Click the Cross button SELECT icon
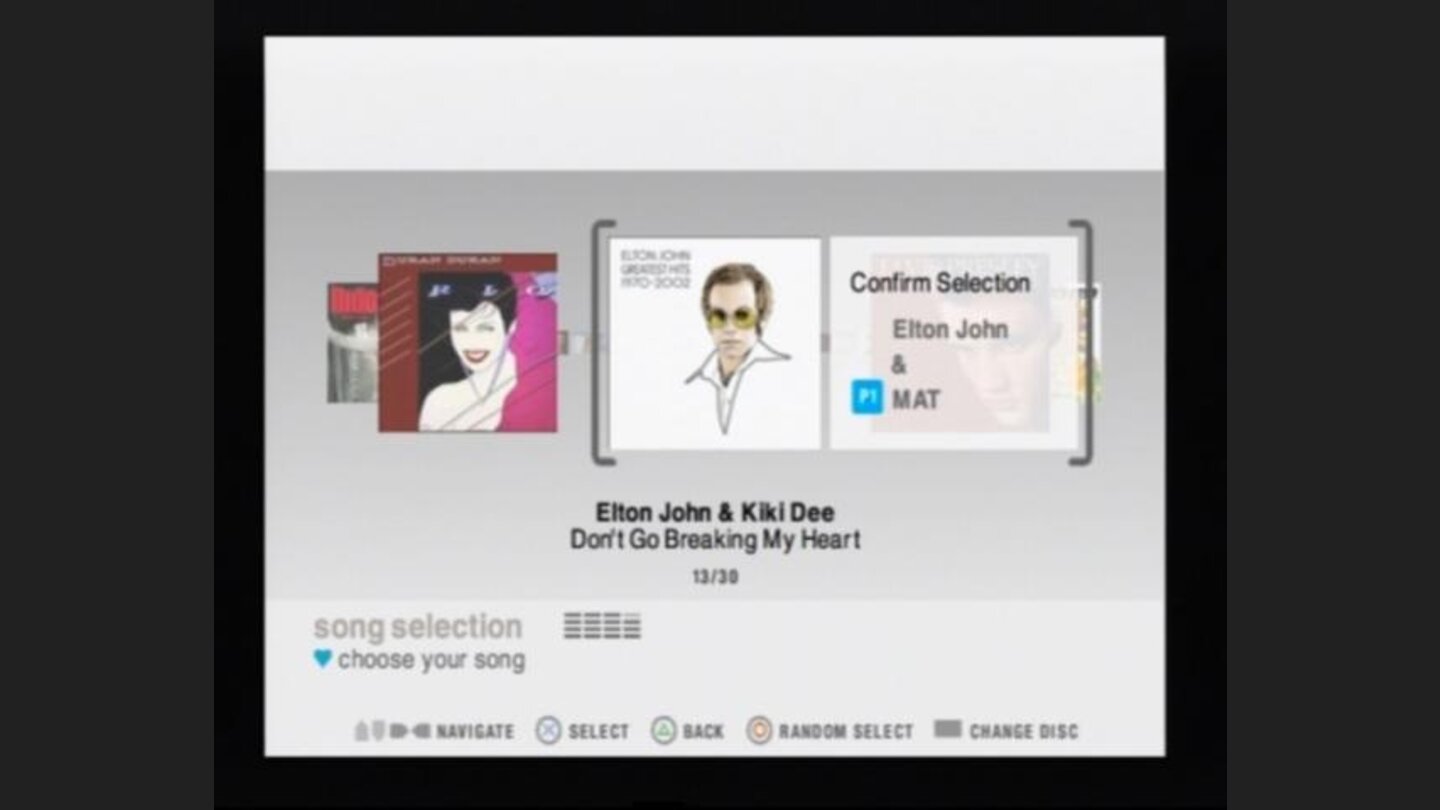Viewport: 1440px width, 810px height. coord(548,731)
